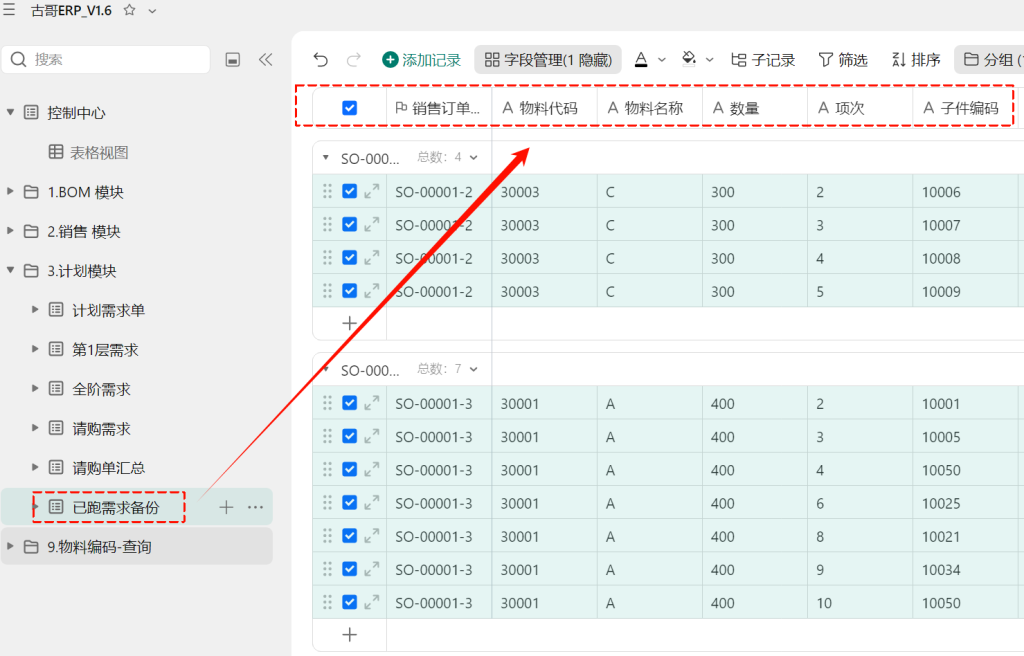Collapse the sidebar with double-chevron icon
This screenshot has width=1024, height=656.
point(265,59)
